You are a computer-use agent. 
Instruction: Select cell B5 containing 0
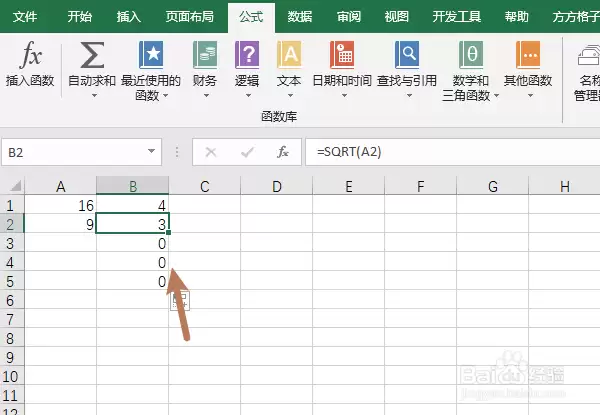point(132,282)
